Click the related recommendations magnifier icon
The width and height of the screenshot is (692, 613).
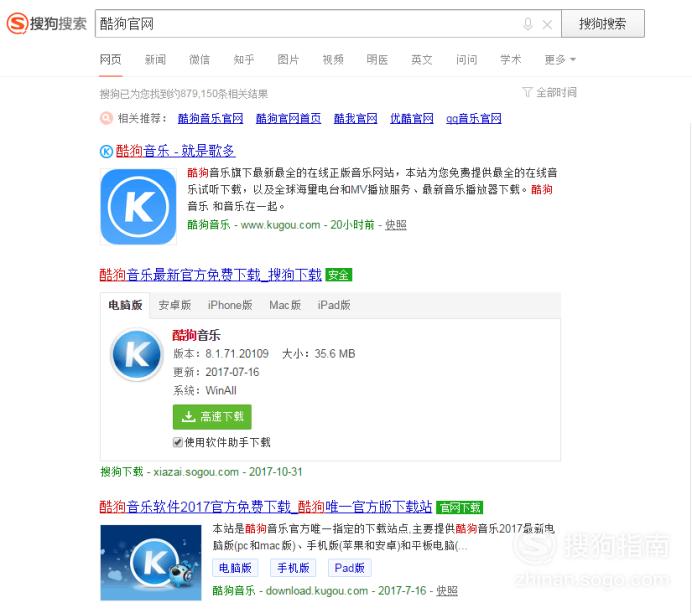click(106, 118)
